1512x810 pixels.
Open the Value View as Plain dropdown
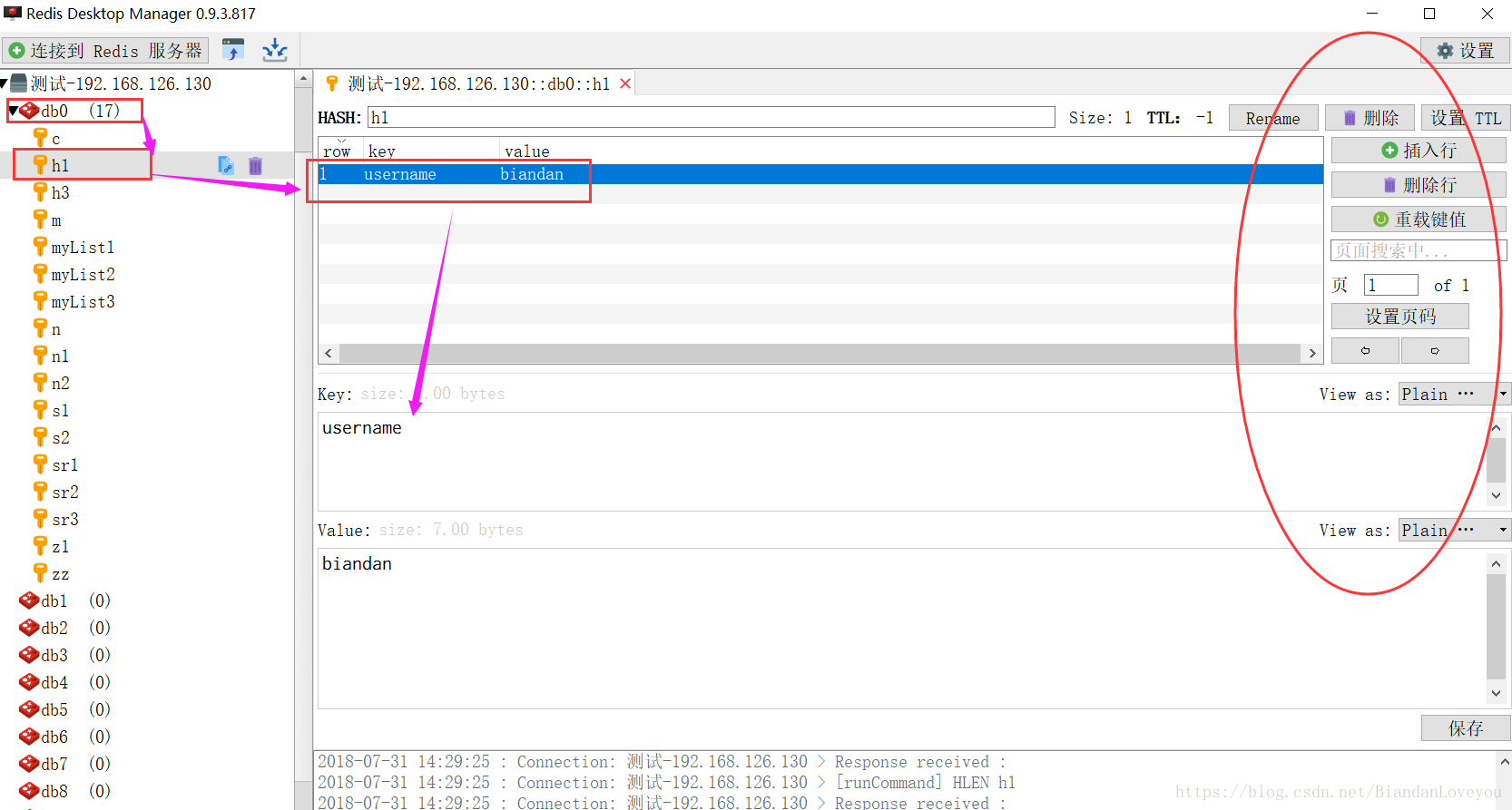coord(1454,530)
